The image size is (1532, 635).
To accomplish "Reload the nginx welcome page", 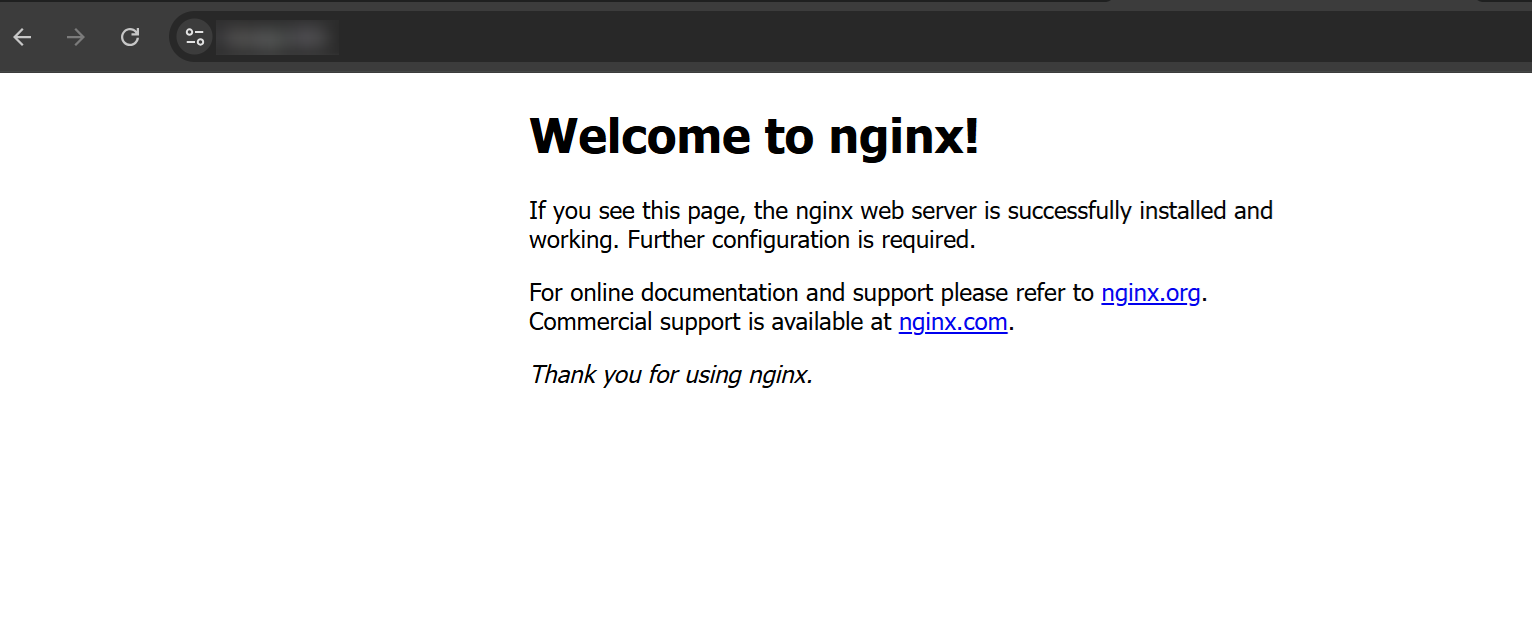I will coord(130,37).
